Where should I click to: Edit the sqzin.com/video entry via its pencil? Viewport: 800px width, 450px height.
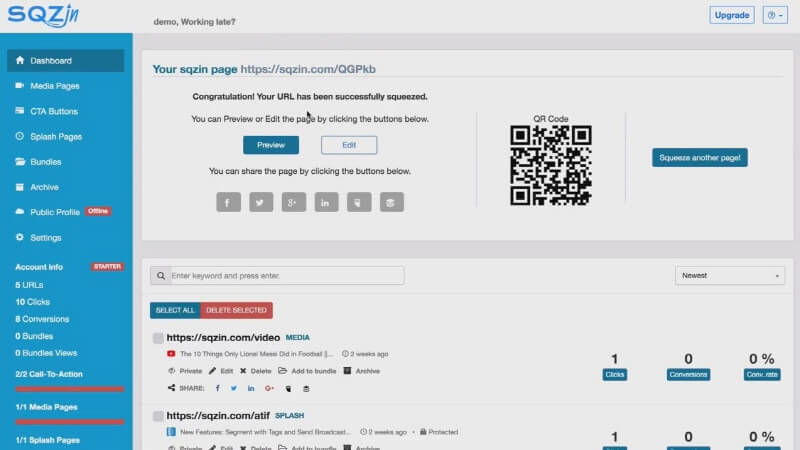pos(221,371)
